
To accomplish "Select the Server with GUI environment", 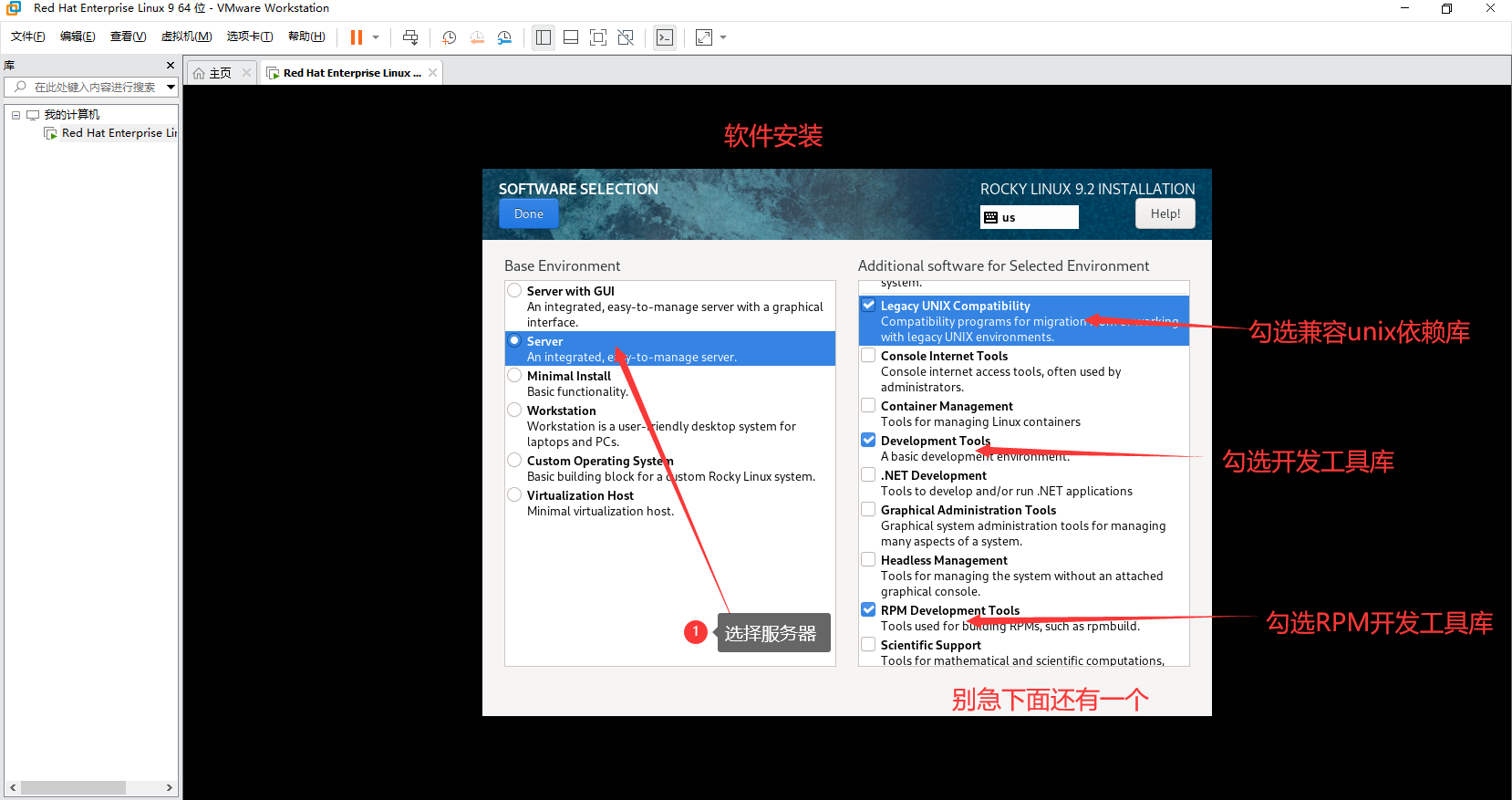I will (515, 291).
